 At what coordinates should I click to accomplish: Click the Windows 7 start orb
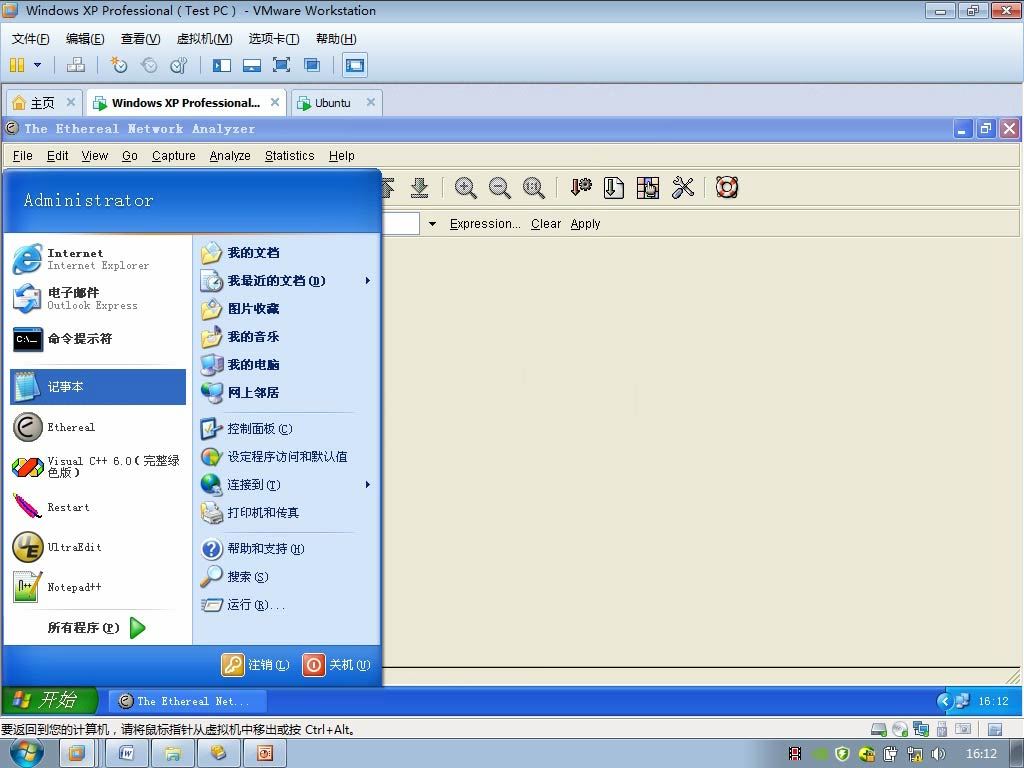(27, 753)
